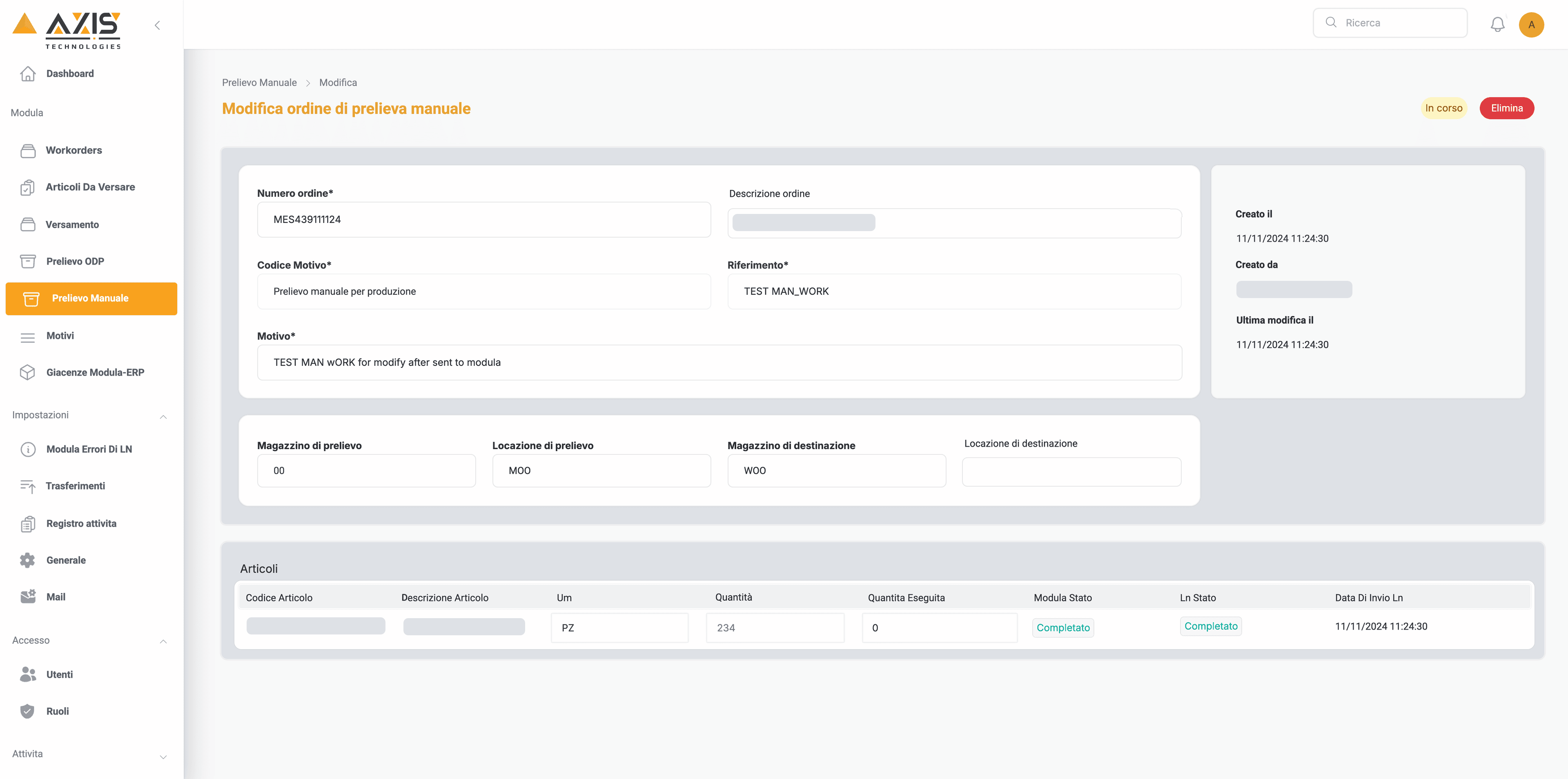Select Modifica in the breadcrumb

coord(338,83)
